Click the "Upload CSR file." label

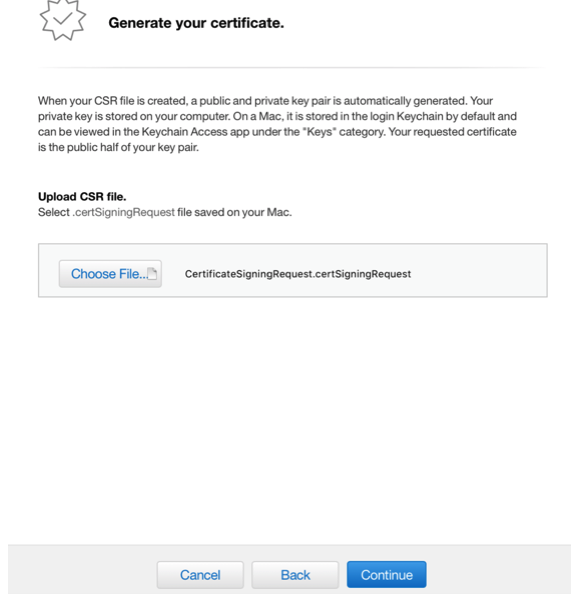(x=82, y=197)
